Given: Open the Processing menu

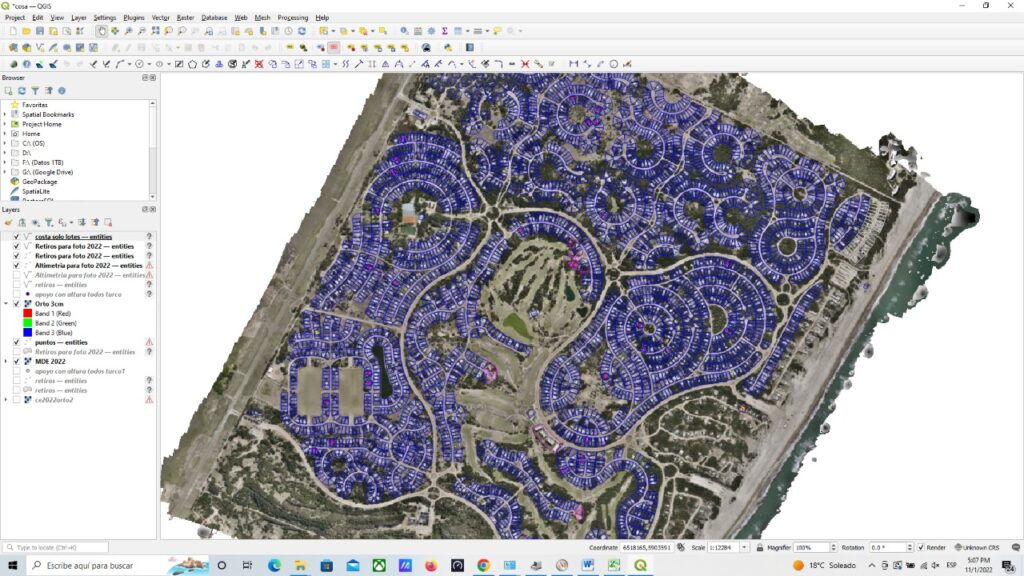Looking at the screenshot, I should 293,18.
